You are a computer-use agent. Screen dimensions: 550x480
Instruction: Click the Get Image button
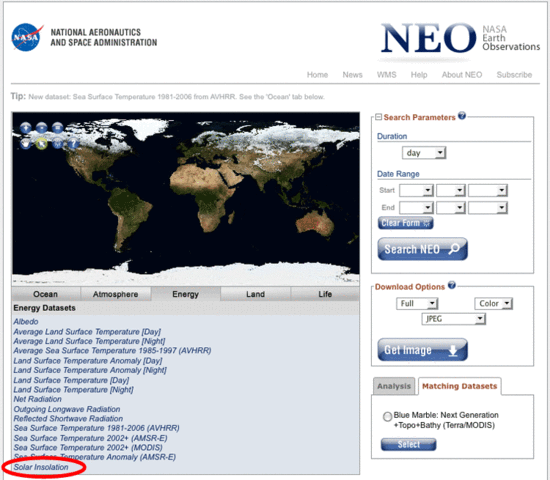click(x=422, y=350)
